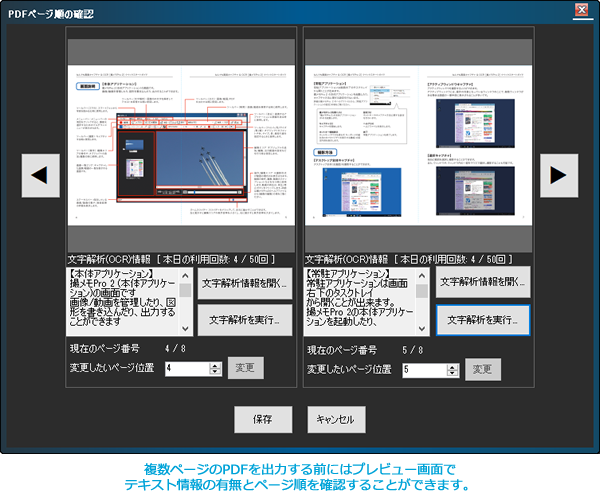Cancel with the キャンセル button
Screen dimensions: 600x500
click(x=336, y=419)
